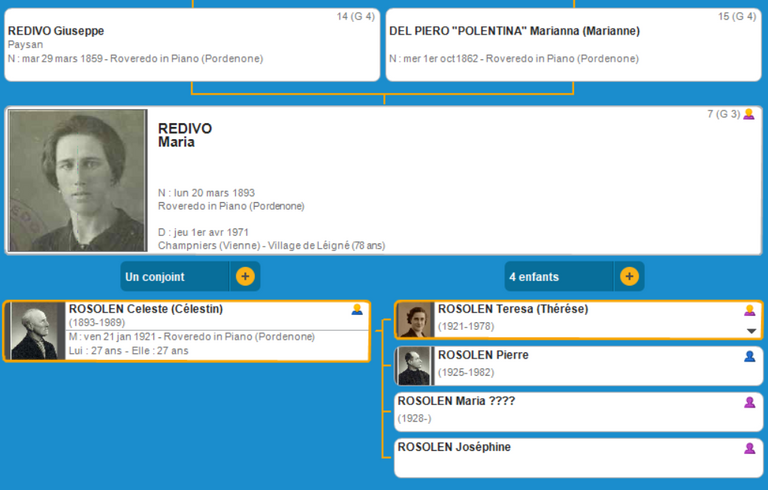Viewport: 768px width, 490px height.
Task: Click the person icon for Maria ???? Rosolen
Action: tap(750, 402)
